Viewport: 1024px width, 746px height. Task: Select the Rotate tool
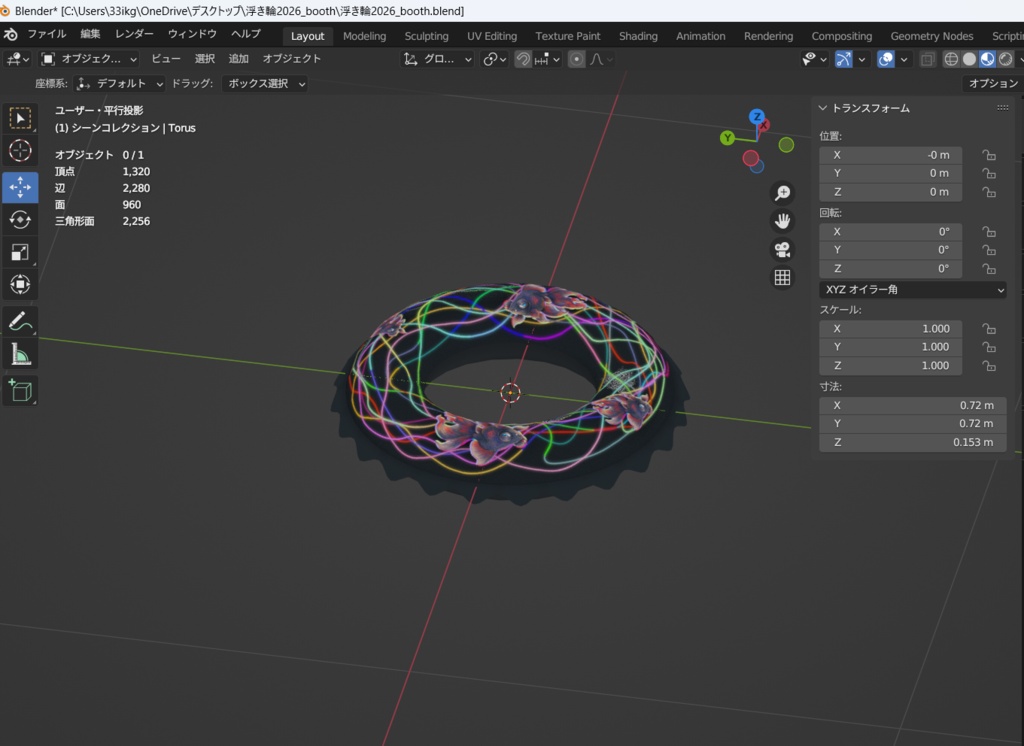(20, 219)
